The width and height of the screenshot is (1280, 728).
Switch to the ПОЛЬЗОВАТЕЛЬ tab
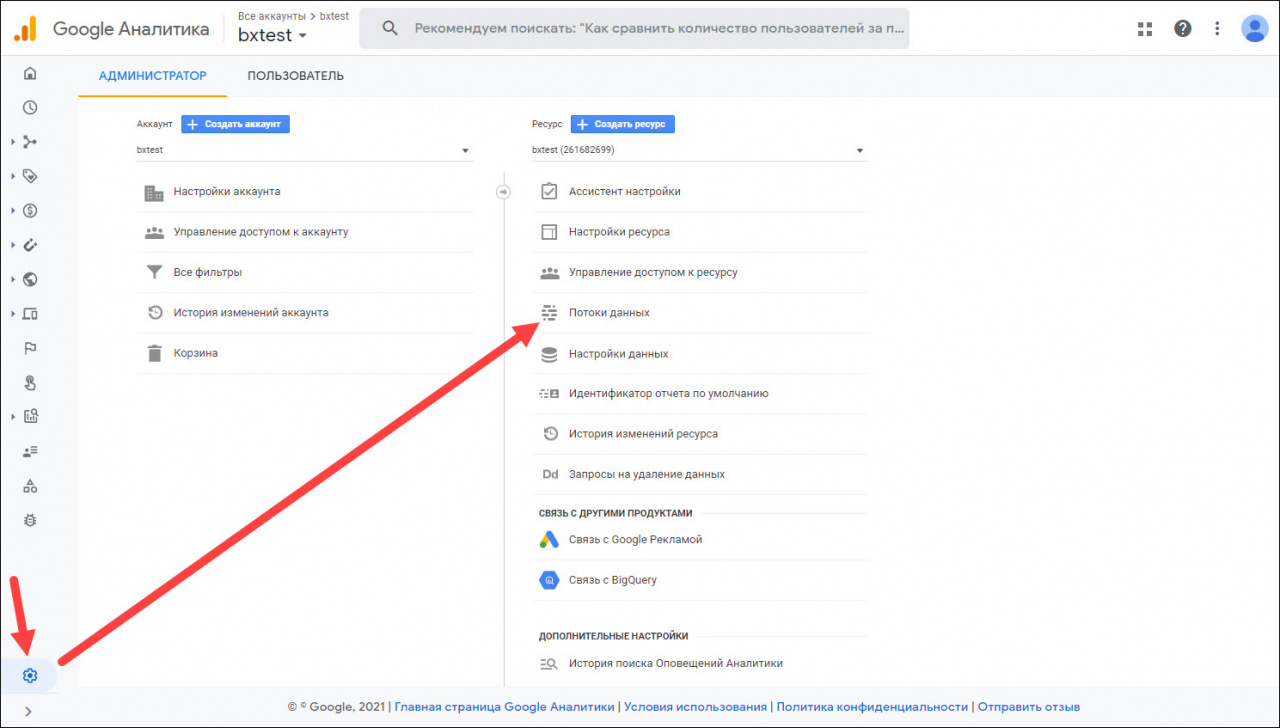pyautogui.click(x=295, y=76)
